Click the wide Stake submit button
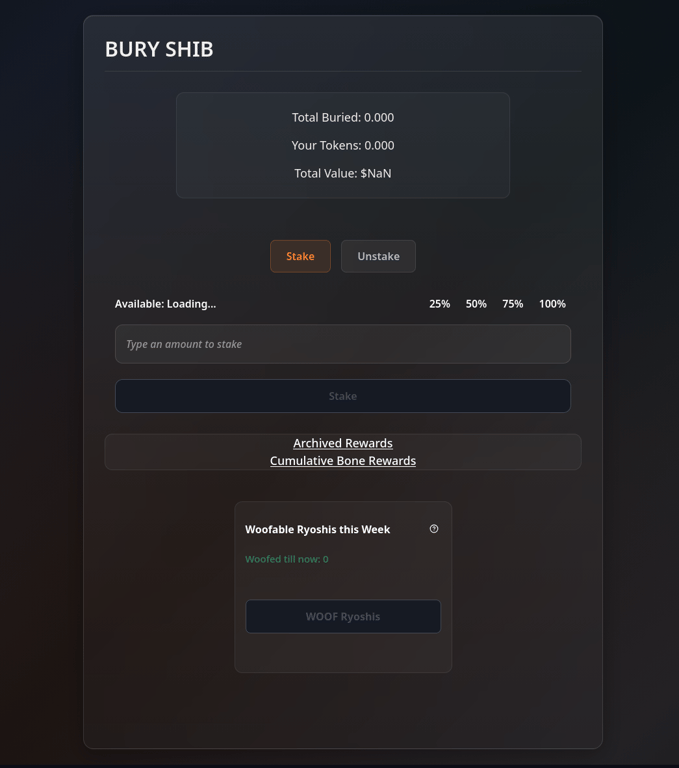The height and width of the screenshot is (768, 679). pos(343,396)
